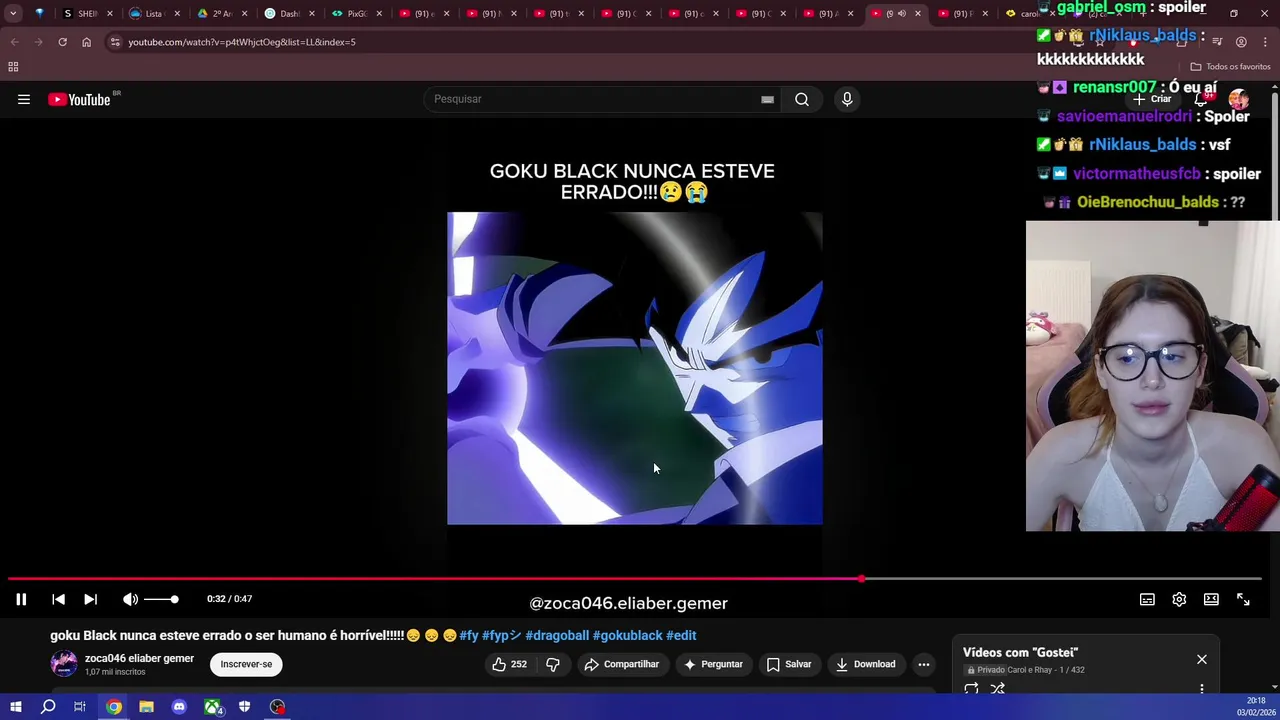Open File Explorer from the taskbar
This screenshot has height=720, width=1280.
coord(146,707)
